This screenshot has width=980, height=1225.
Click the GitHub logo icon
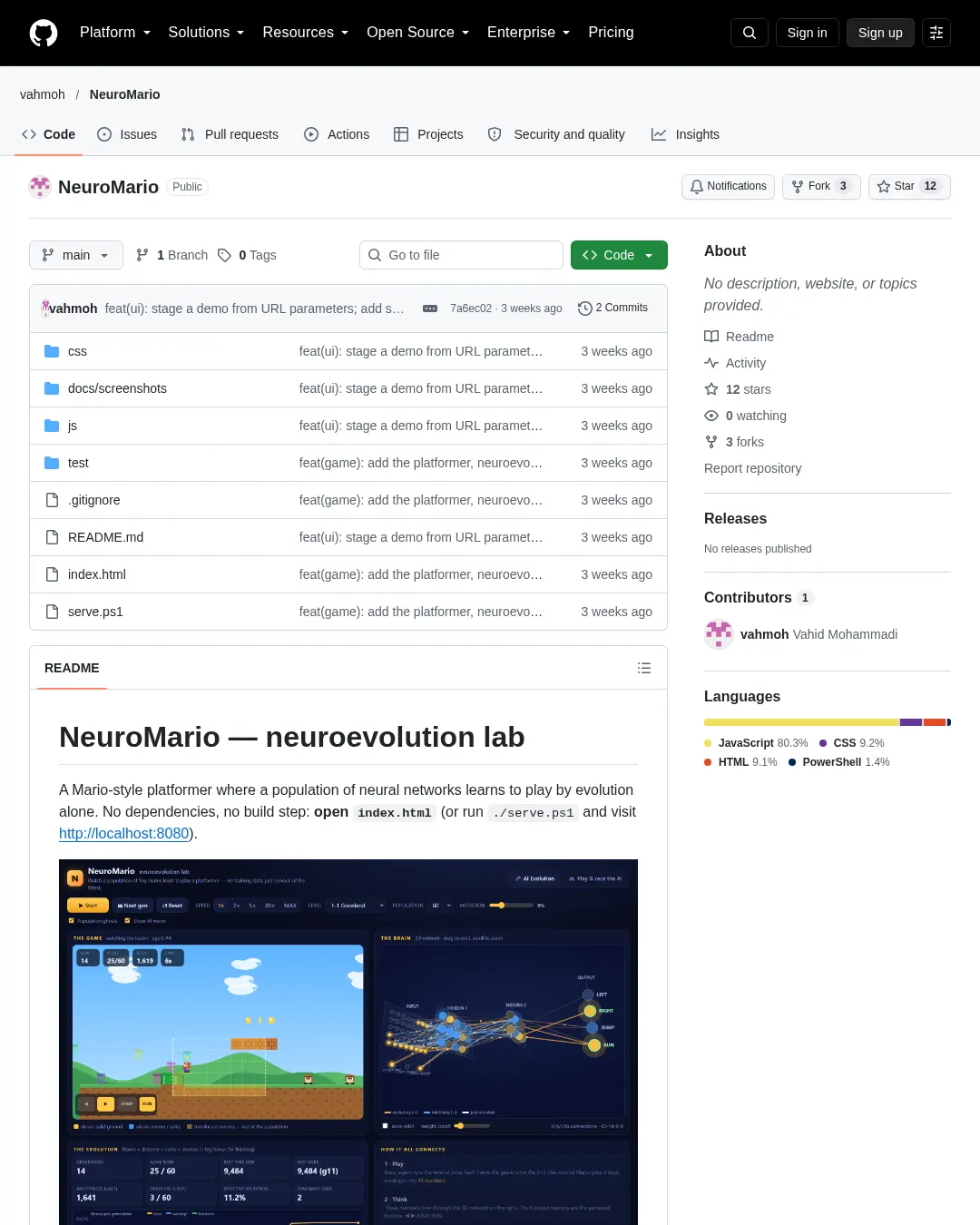tap(44, 33)
